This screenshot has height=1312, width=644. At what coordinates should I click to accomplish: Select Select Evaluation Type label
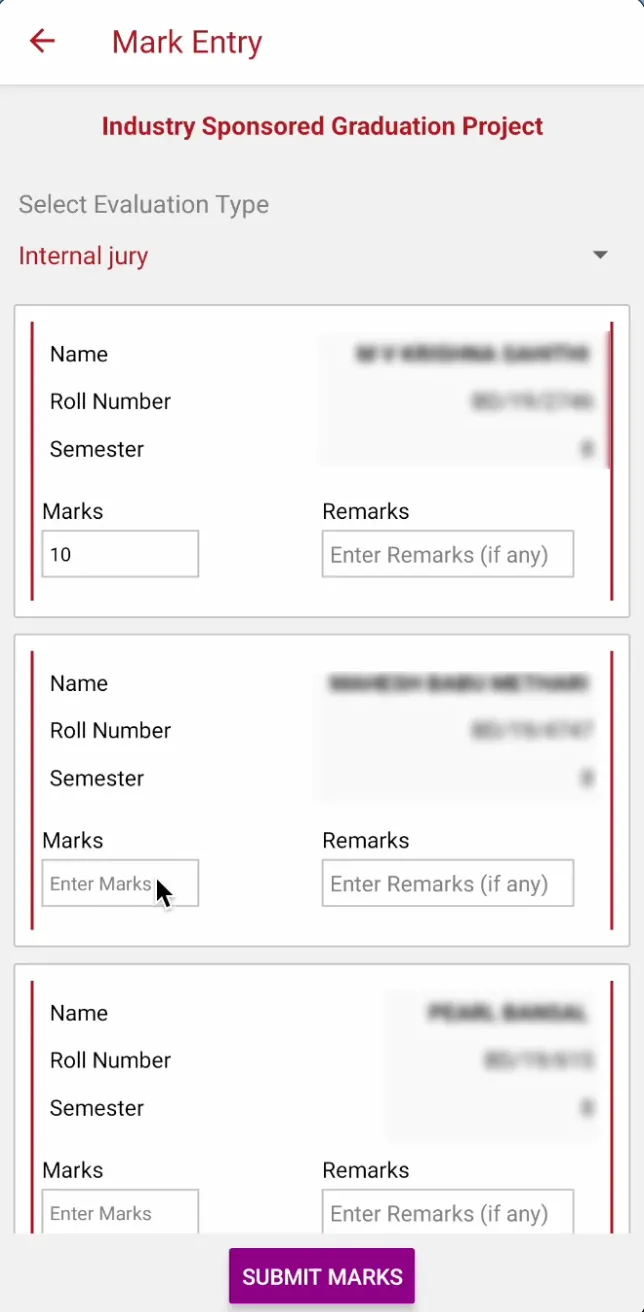(143, 205)
